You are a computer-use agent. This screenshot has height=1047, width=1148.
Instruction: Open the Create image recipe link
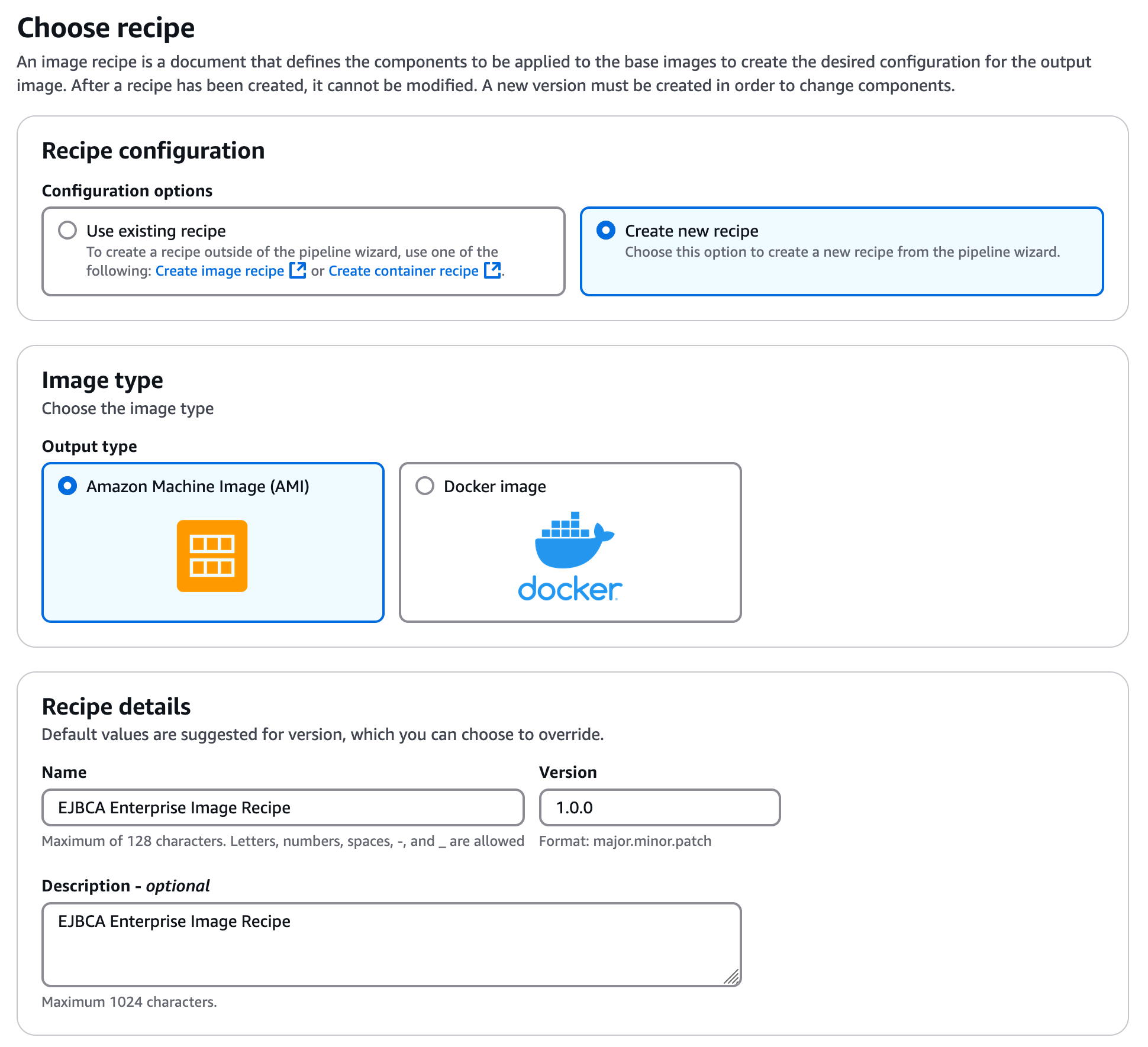[220, 271]
